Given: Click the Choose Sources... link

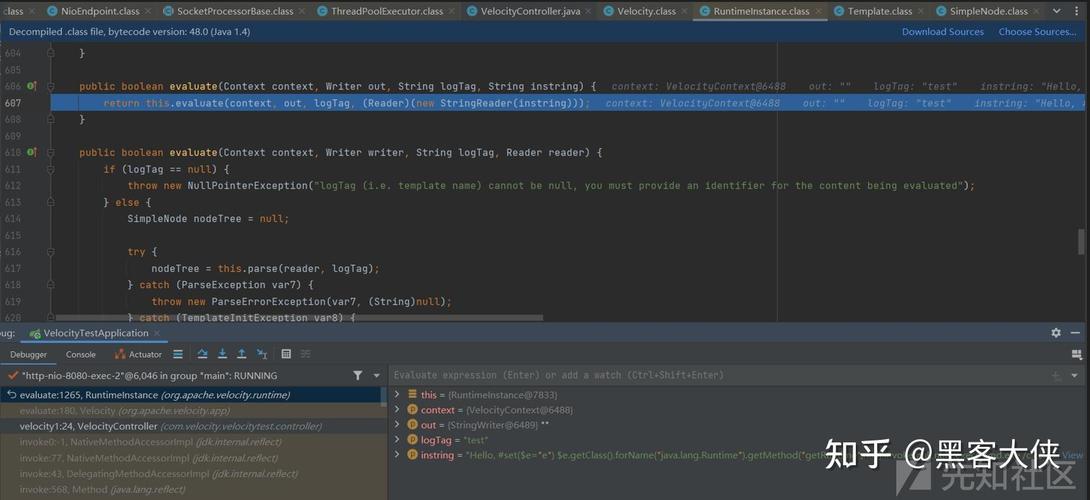Looking at the screenshot, I should click(x=1037, y=31).
